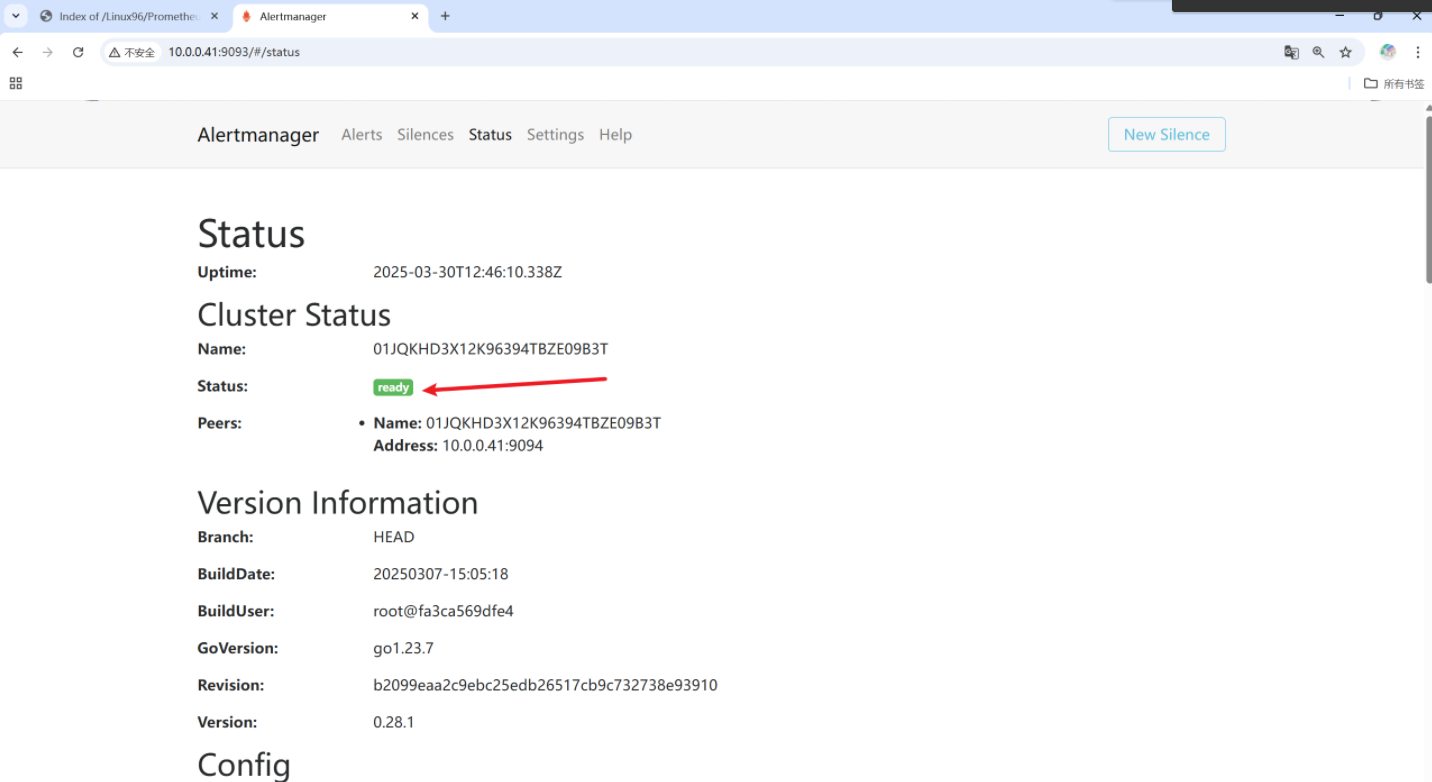Click the Version Information heading

338,503
